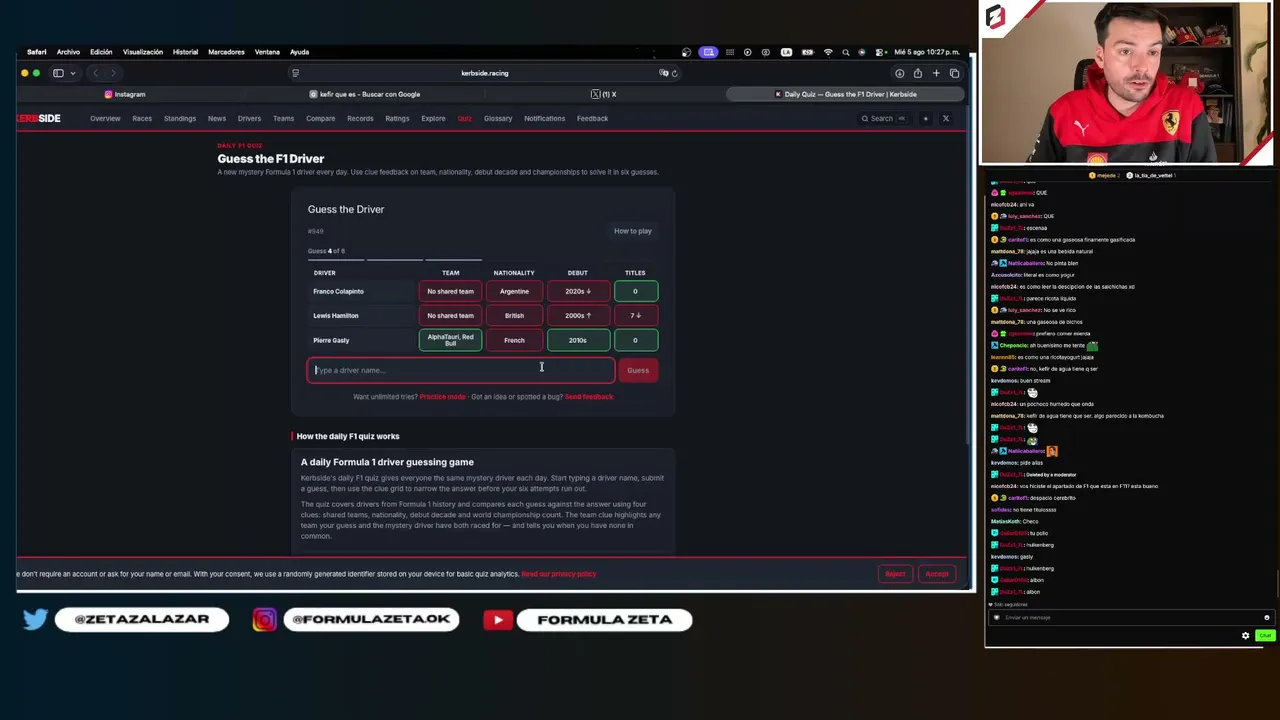Image resolution: width=1280 pixels, height=720 pixels.
Task: Open the Read our privacy policy link
Action: click(x=559, y=574)
